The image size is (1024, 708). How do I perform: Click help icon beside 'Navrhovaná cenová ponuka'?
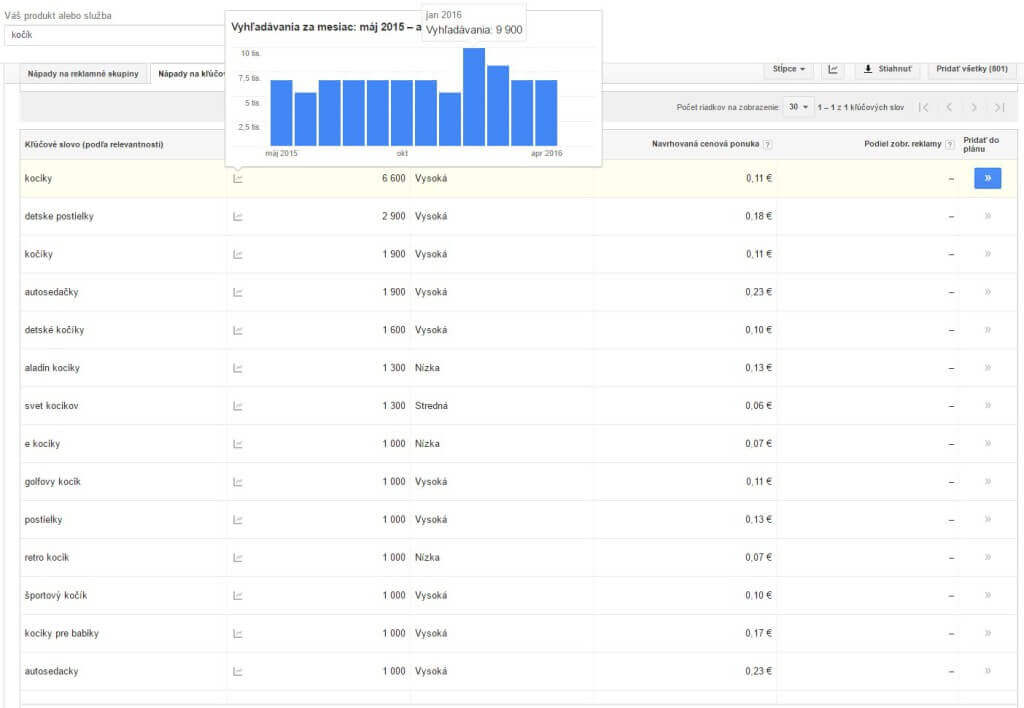pyautogui.click(x=767, y=145)
